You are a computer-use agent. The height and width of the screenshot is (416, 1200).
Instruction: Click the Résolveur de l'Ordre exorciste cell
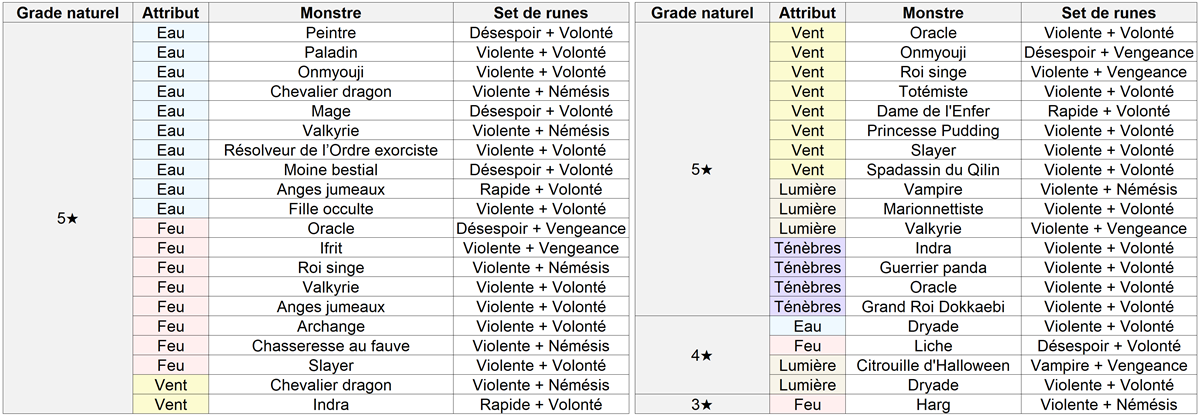pyautogui.click(x=331, y=150)
